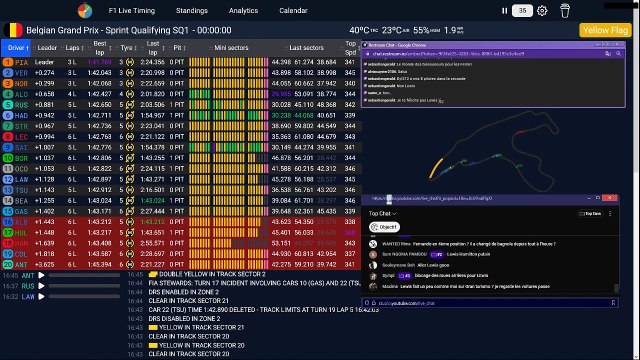Click TSU top speed value 346
This screenshot has height=360, width=640.
coord(350,190)
